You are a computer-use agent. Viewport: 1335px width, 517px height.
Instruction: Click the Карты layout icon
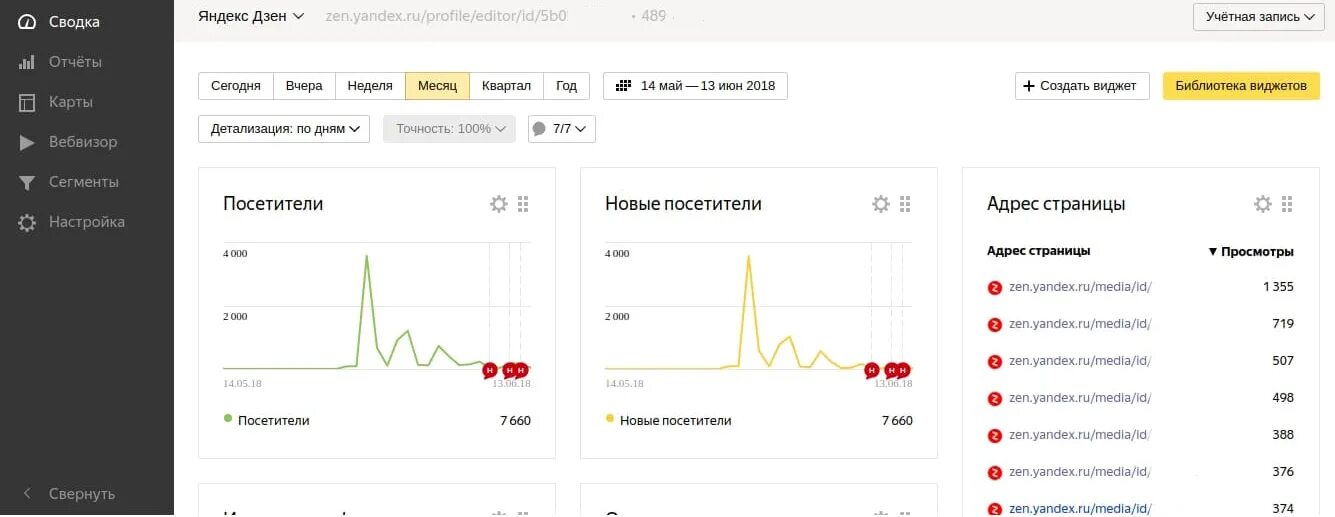[27, 102]
